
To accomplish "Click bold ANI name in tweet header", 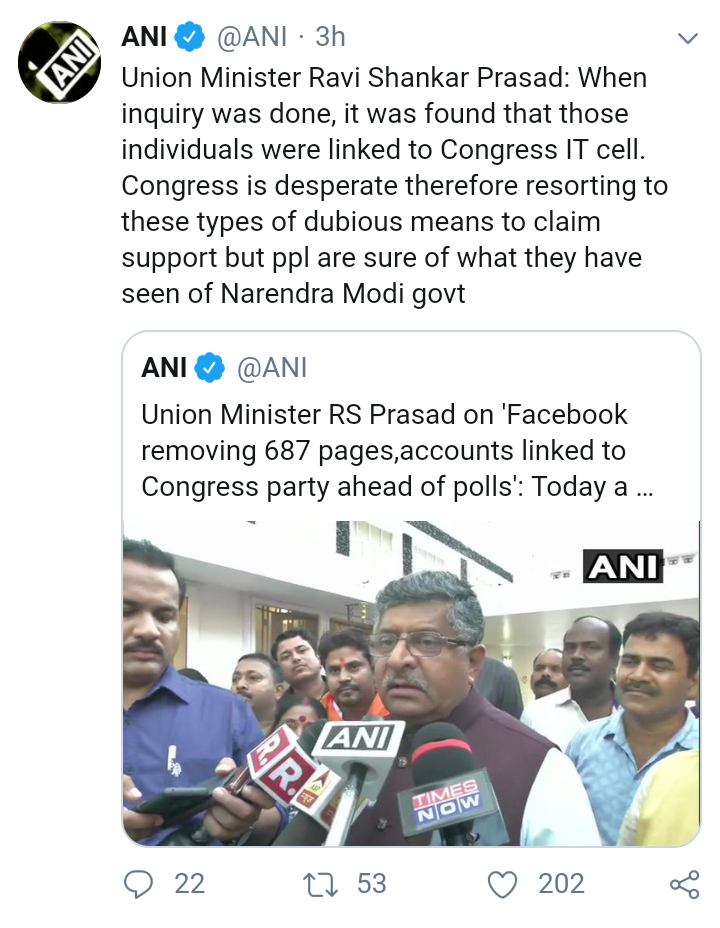I will tap(144, 37).
